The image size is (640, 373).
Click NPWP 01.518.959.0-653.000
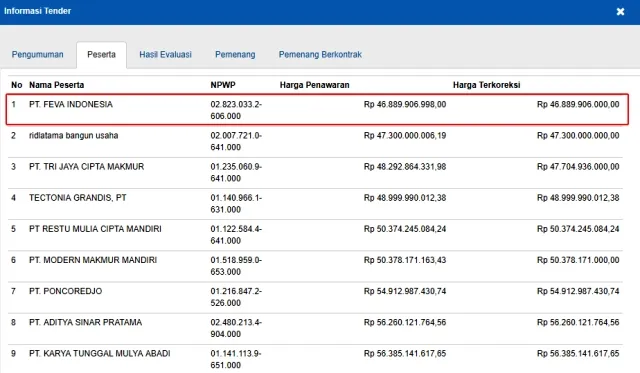[236, 266]
